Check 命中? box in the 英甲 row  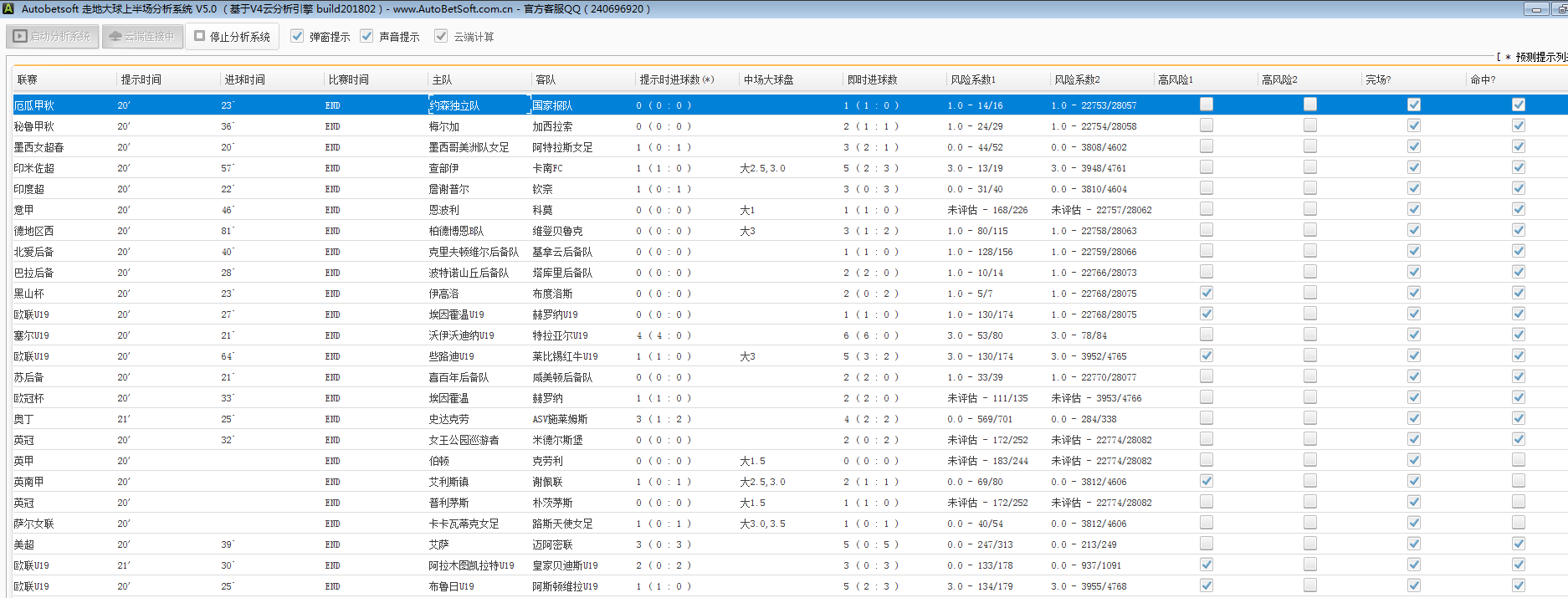pos(1518,460)
